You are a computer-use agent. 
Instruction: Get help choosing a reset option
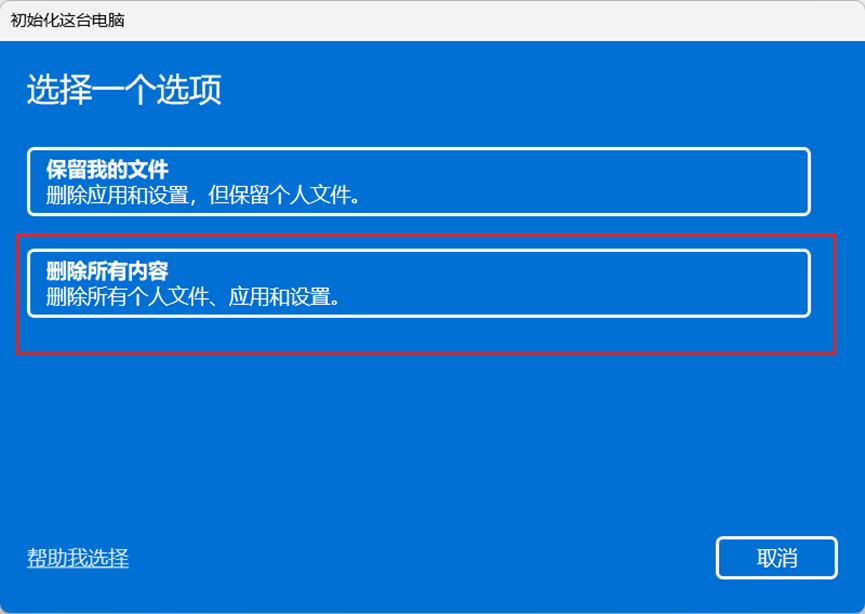[78, 558]
